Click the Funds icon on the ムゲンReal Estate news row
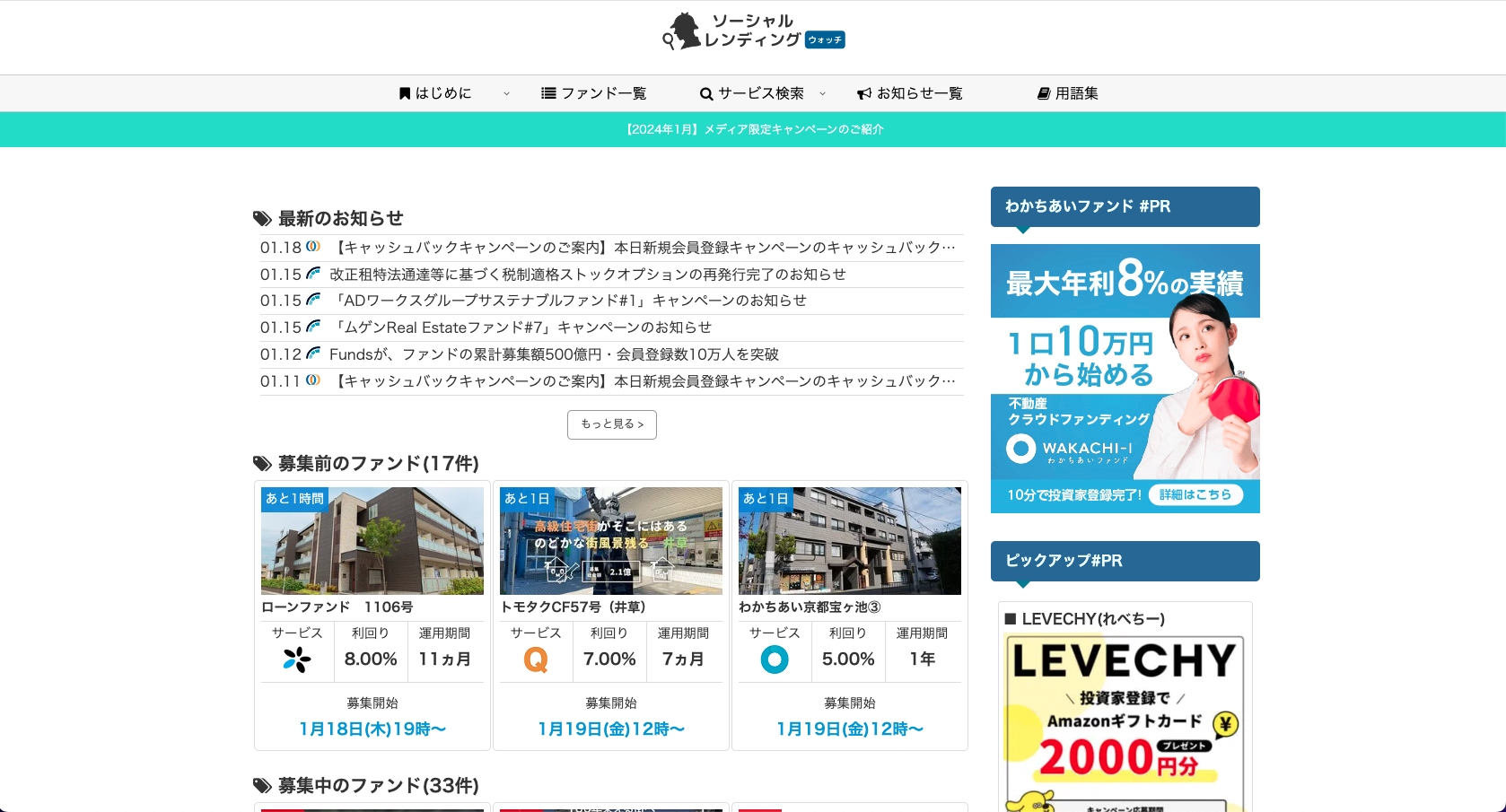The height and width of the screenshot is (812, 1506). click(x=313, y=327)
